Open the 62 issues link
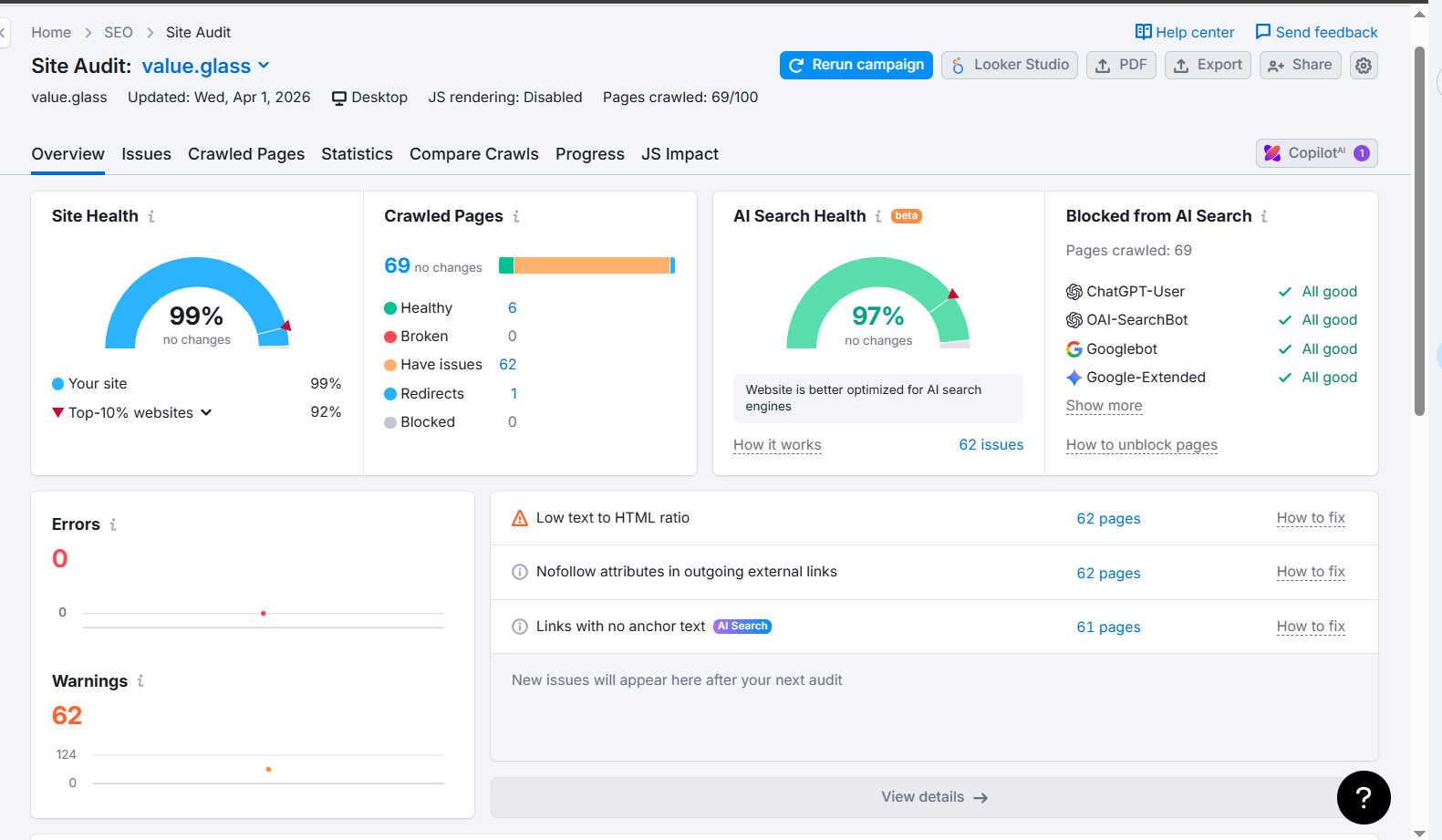 click(991, 445)
